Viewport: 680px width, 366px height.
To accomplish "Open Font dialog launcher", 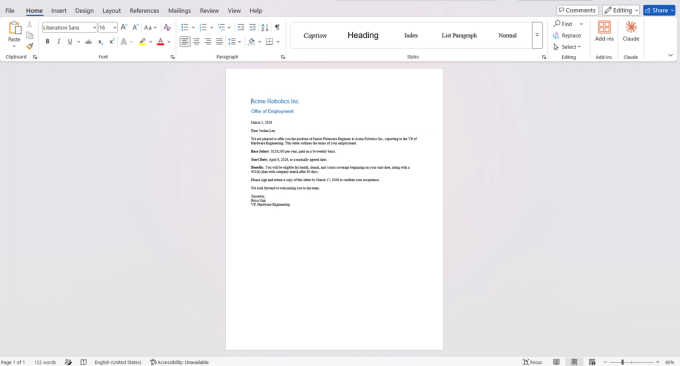I will tap(173, 57).
